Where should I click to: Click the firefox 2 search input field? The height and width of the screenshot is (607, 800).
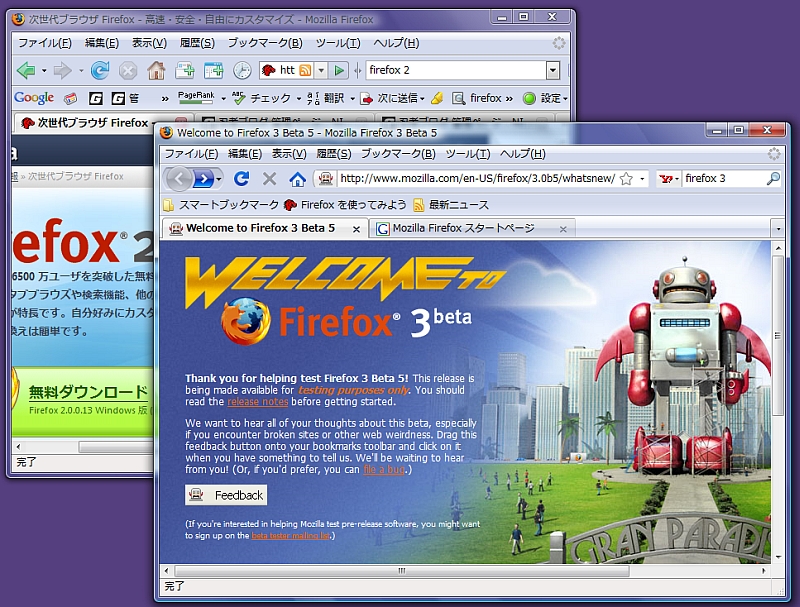click(x=456, y=70)
